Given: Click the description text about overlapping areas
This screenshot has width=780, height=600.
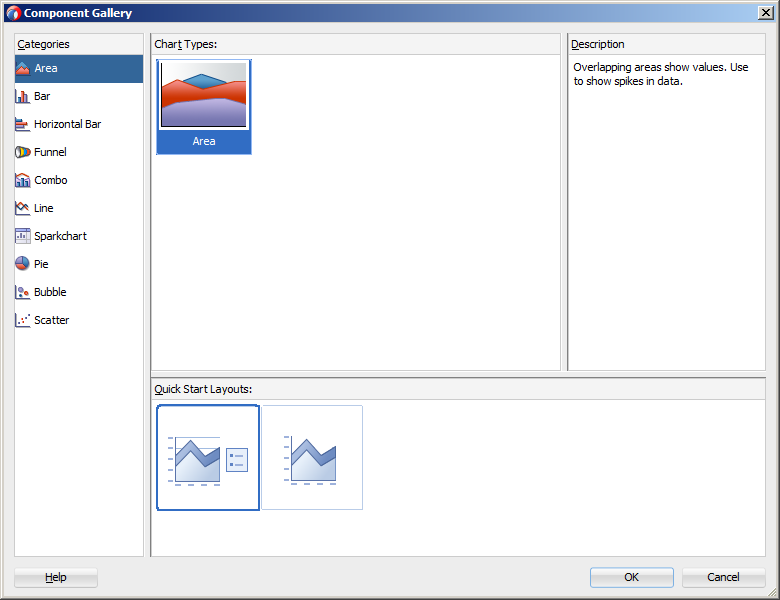Looking at the screenshot, I should (x=661, y=74).
